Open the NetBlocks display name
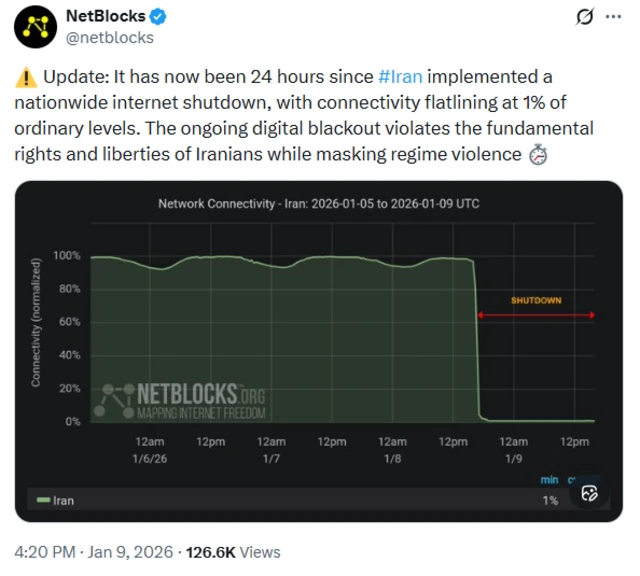 pyautogui.click(x=104, y=17)
